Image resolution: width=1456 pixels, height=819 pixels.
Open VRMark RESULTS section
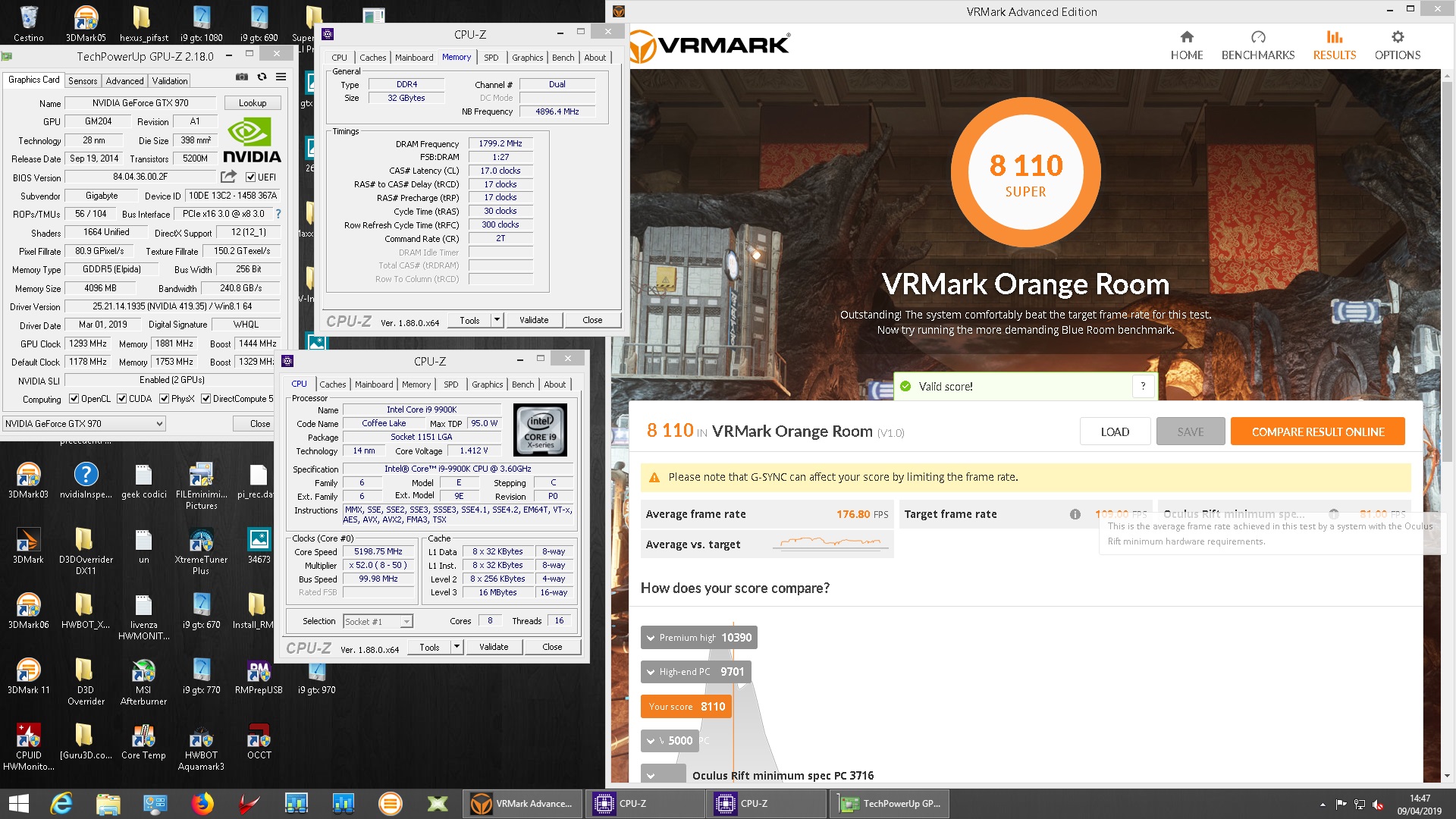(x=1335, y=45)
